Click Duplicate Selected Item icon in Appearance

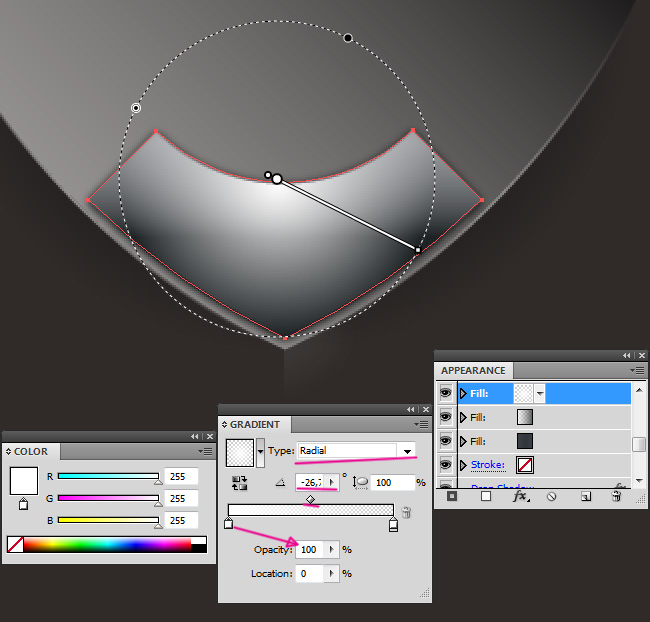click(585, 496)
